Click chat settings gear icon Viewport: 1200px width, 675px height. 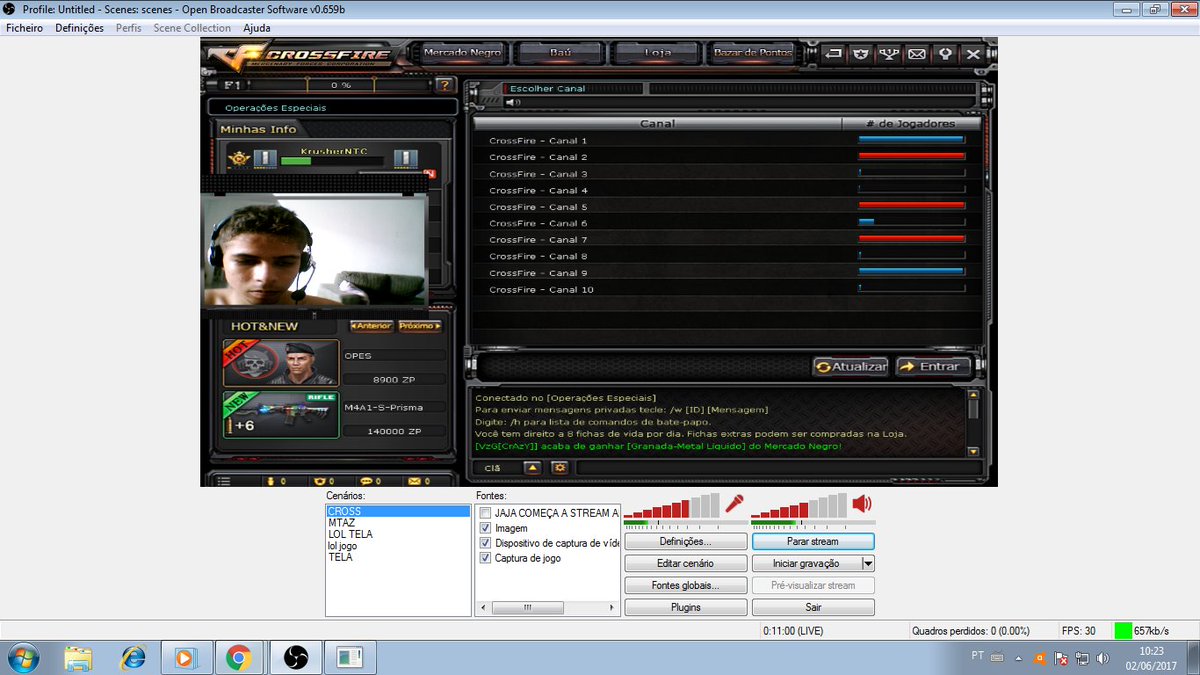(559, 467)
